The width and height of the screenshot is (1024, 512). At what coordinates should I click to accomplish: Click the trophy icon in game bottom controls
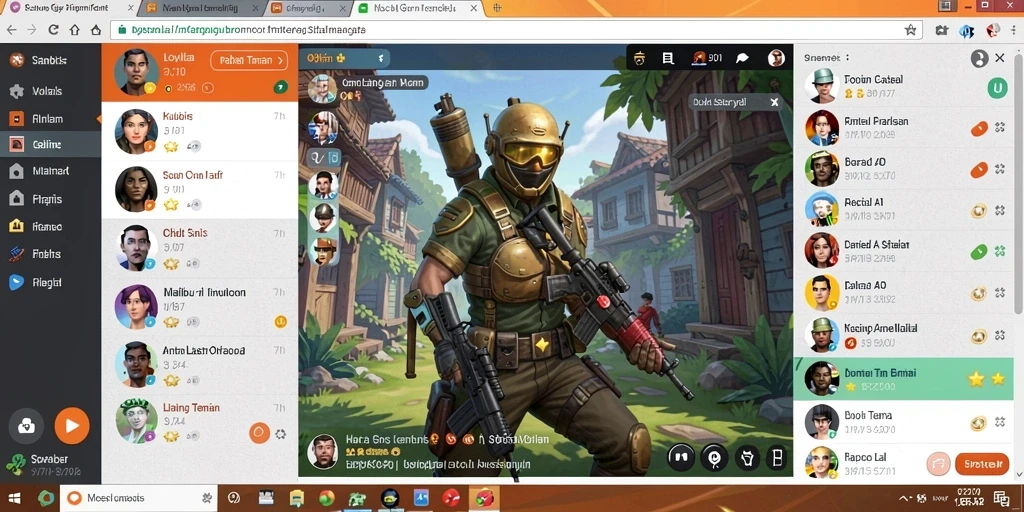coord(747,458)
